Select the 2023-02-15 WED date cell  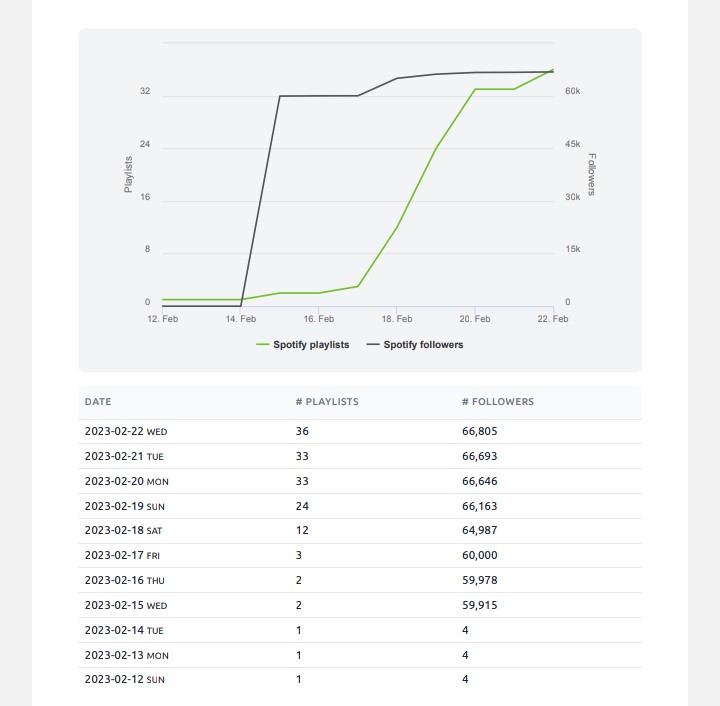(x=126, y=605)
